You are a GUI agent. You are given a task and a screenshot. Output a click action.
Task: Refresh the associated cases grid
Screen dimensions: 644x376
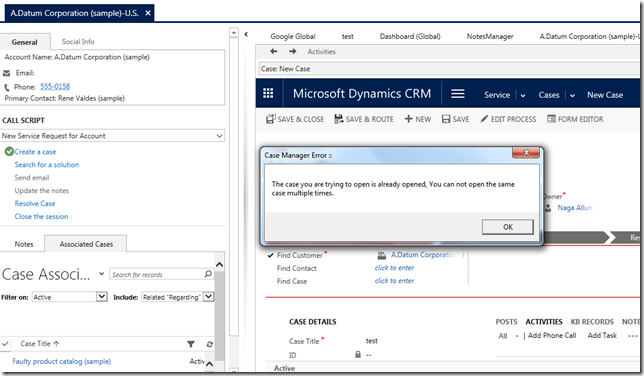tap(209, 344)
